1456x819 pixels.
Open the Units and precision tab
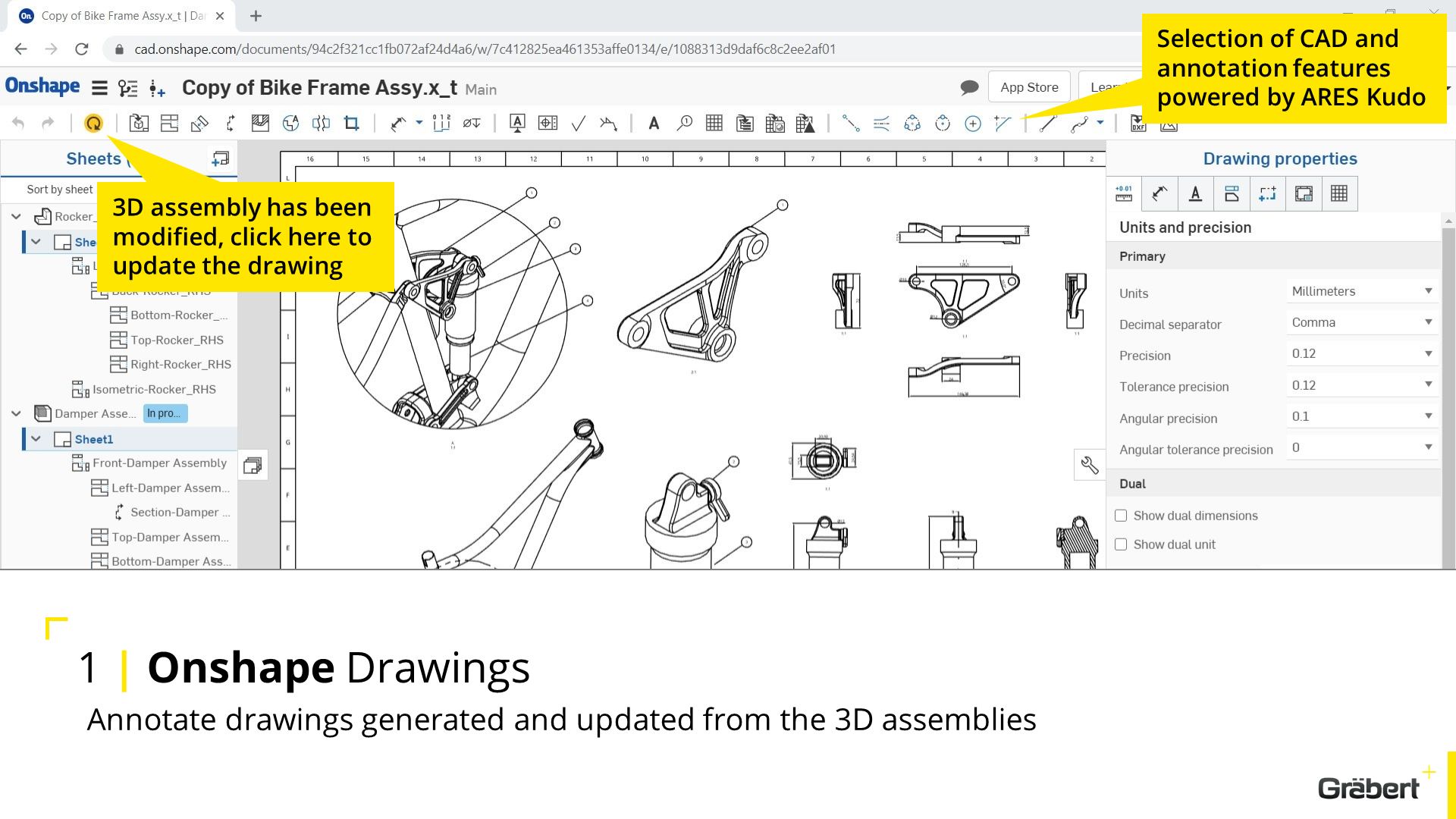pos(1124,193)
